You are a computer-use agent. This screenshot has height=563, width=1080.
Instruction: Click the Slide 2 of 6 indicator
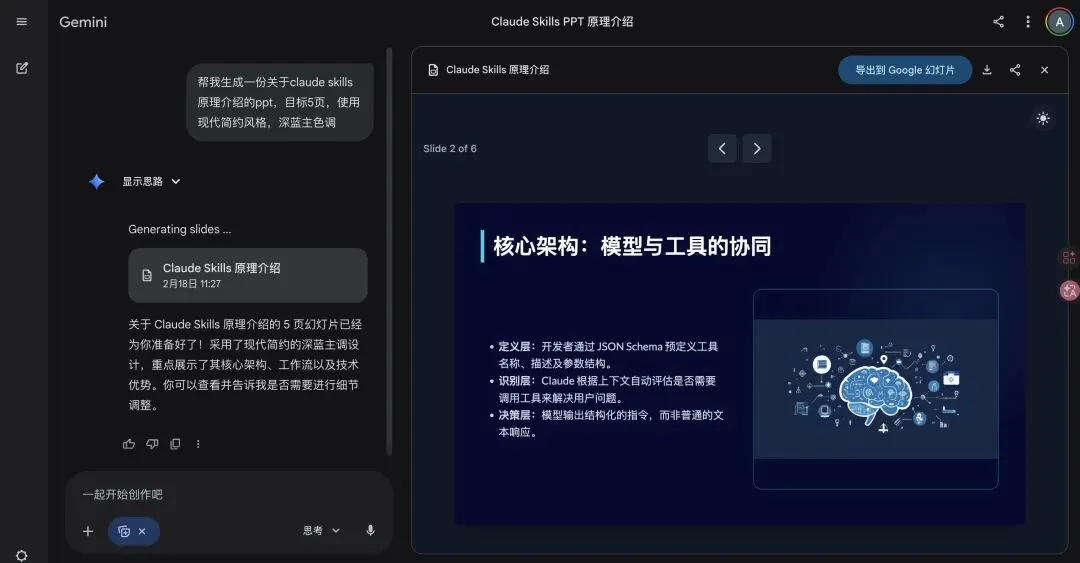pyautogui.click(x=450, y=148)
